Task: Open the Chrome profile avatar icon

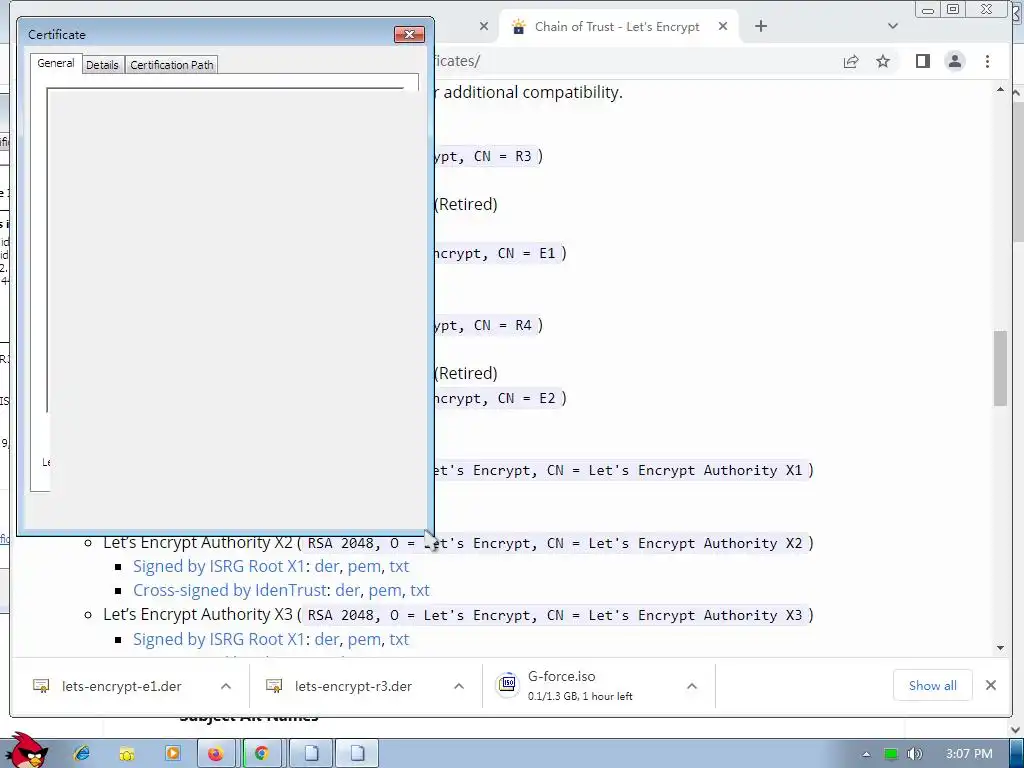Action: pos(955,61)
